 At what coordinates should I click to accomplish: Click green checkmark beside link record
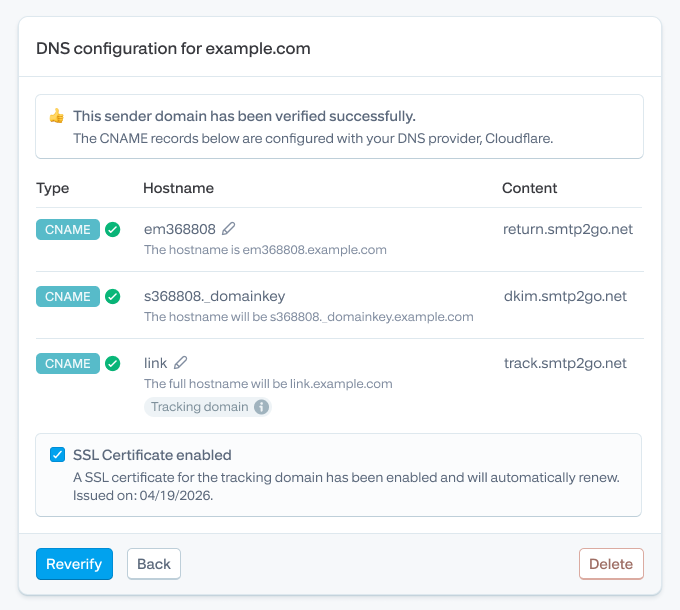(x=113, y=363)
